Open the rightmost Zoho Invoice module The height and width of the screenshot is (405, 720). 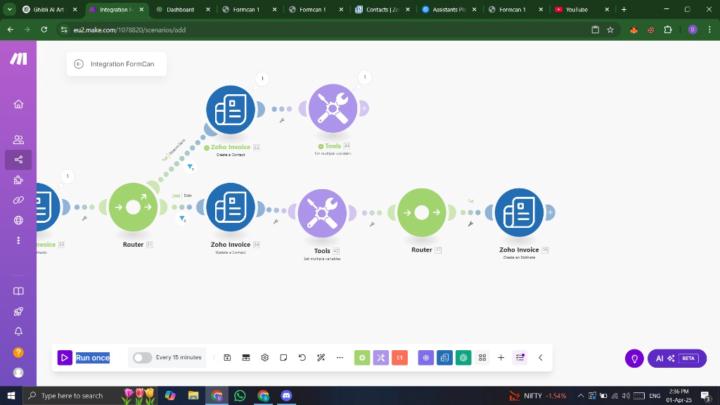519,213
